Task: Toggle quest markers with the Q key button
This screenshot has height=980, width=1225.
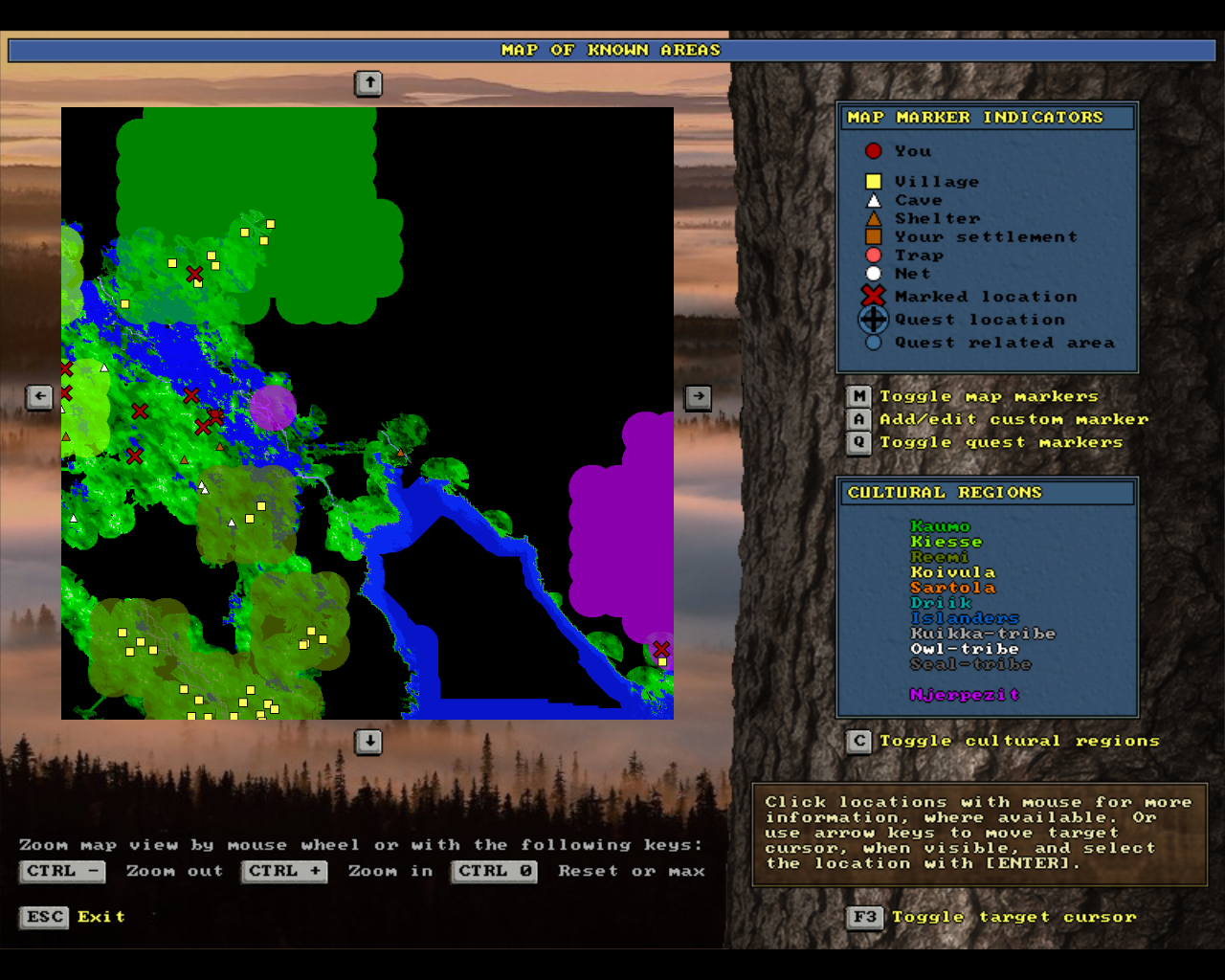Action: pos(858,442)
